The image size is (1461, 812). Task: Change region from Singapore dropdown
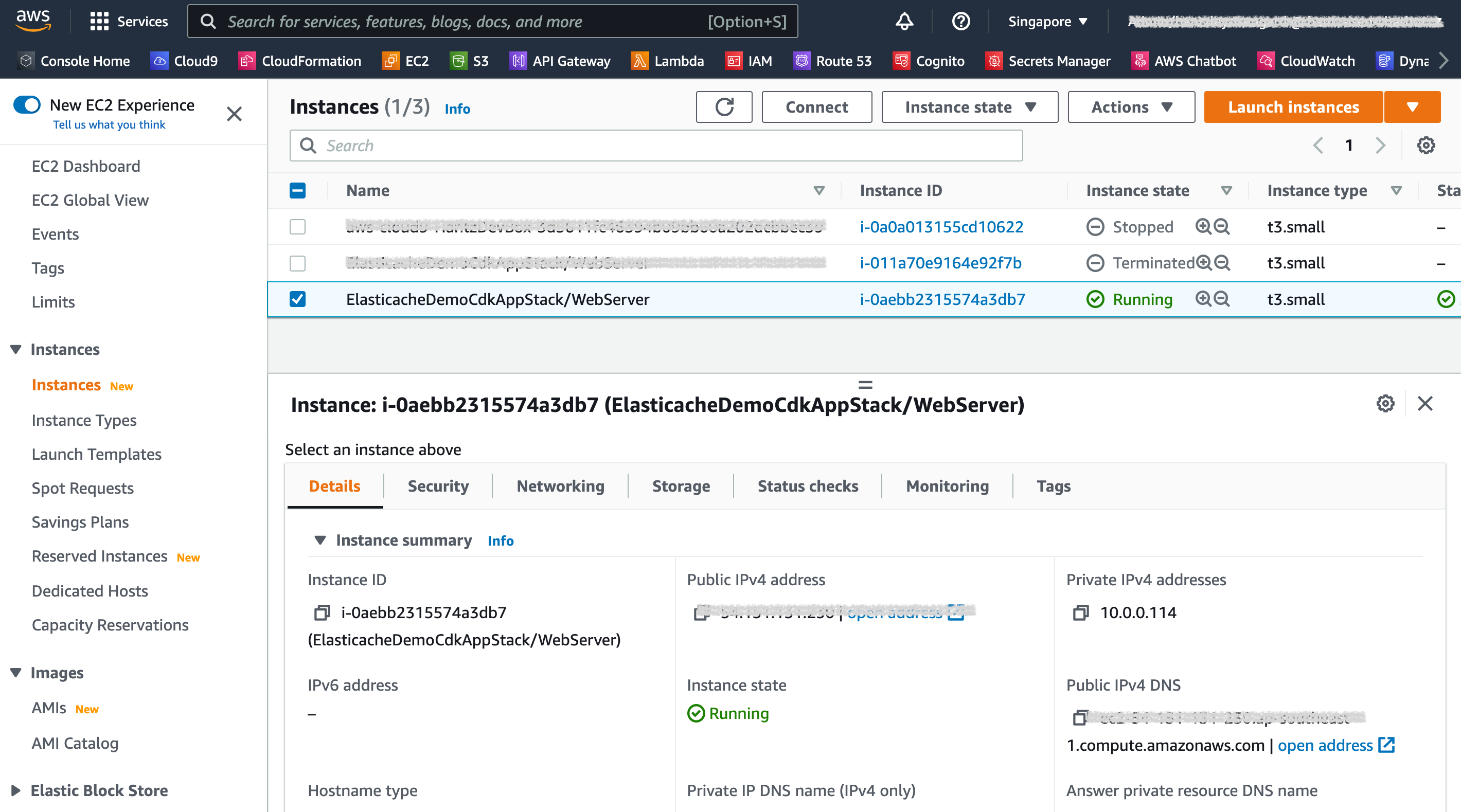1047,22
